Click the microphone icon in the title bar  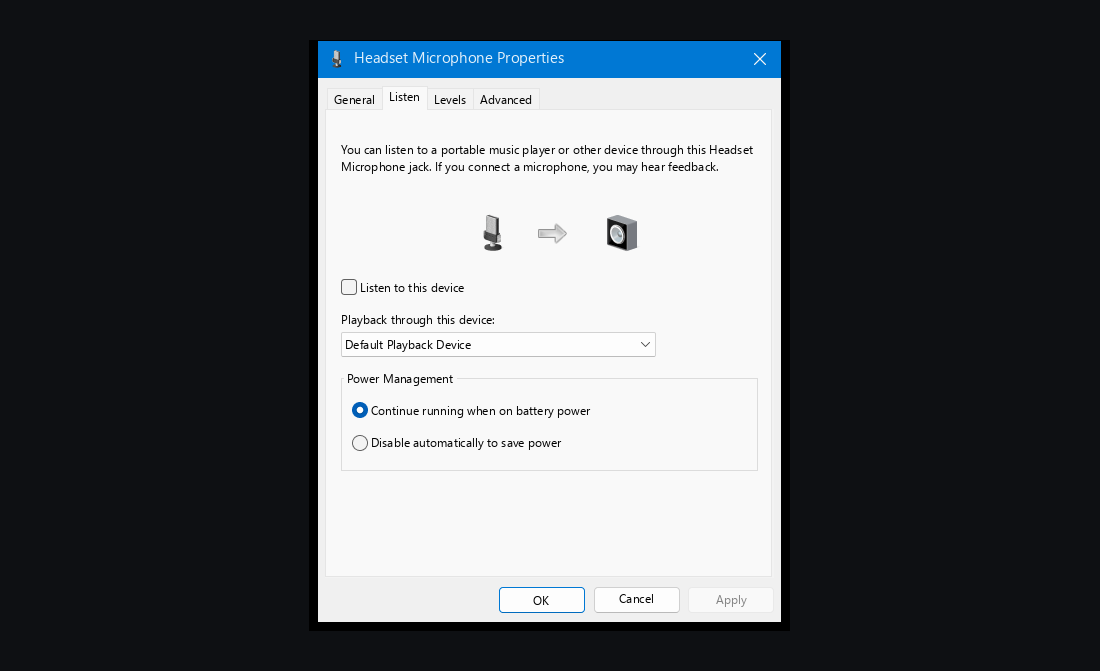pyautogui.click(x=337, y=59)
